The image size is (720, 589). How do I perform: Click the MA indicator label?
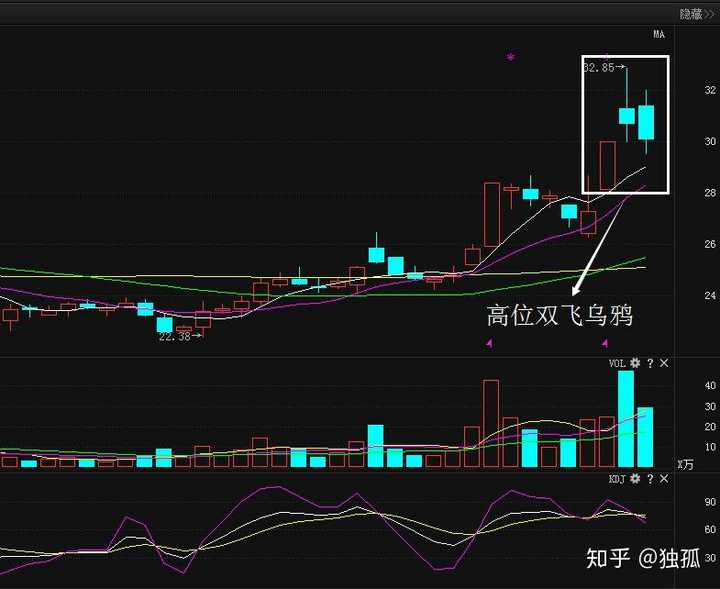point(659,34)
